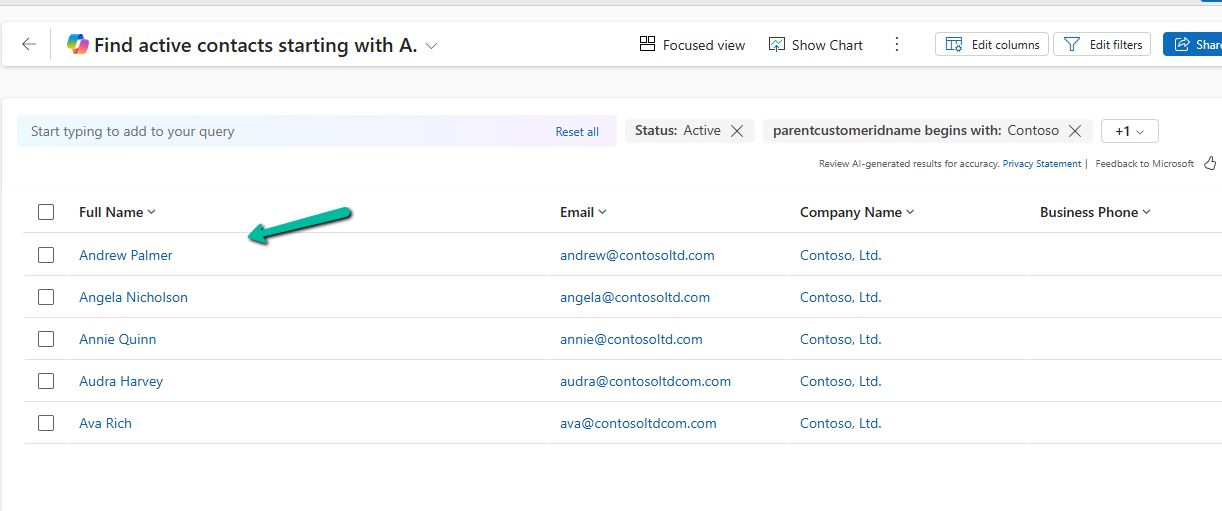1222x511 pixels.
Task: Open the Edit filters panel
Action: [1103, 45]
